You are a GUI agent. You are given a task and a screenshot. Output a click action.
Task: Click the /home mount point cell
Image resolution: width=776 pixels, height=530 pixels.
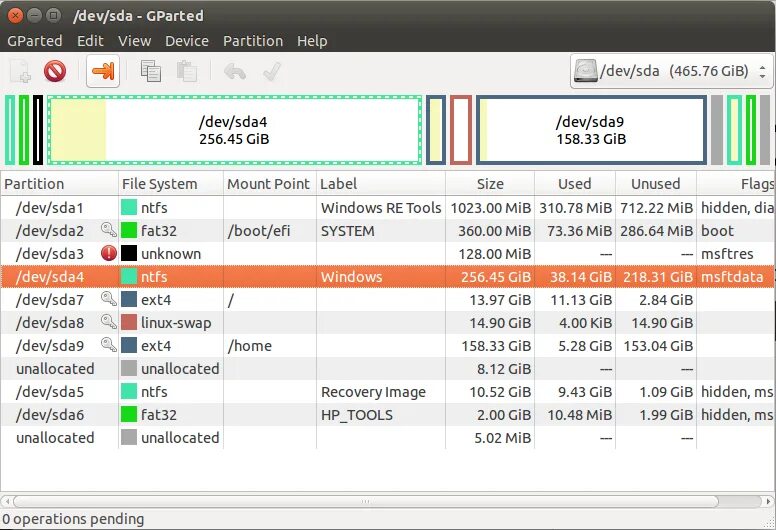[270, 345]
